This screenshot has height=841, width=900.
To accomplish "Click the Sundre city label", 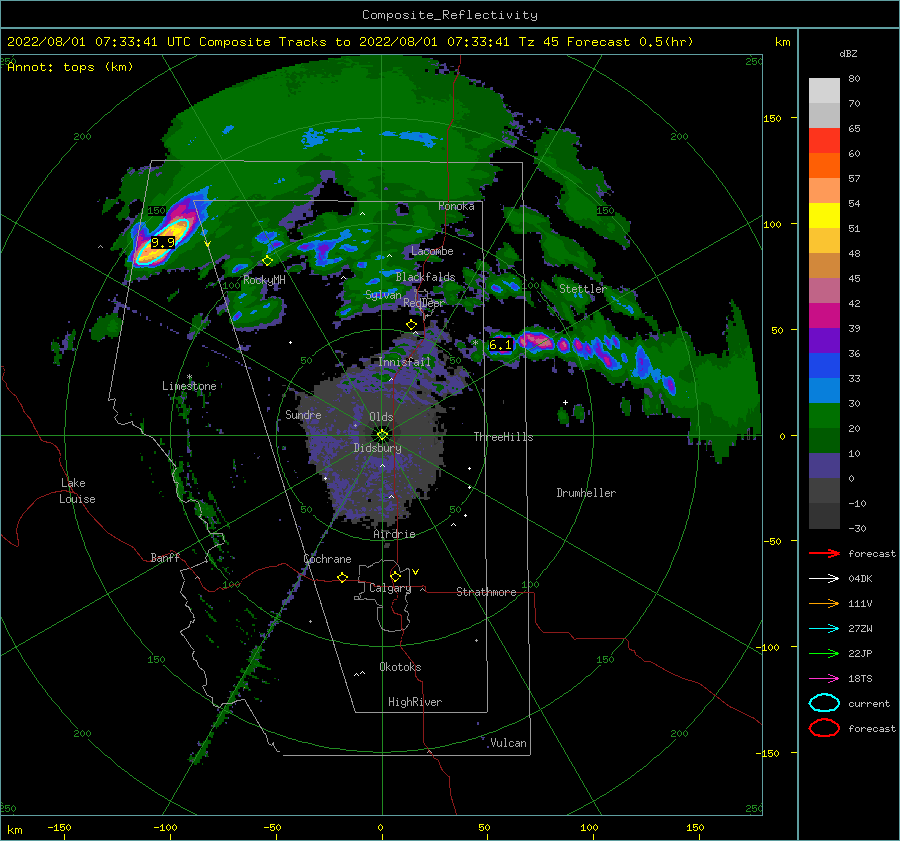I will [x=303, y=414].
